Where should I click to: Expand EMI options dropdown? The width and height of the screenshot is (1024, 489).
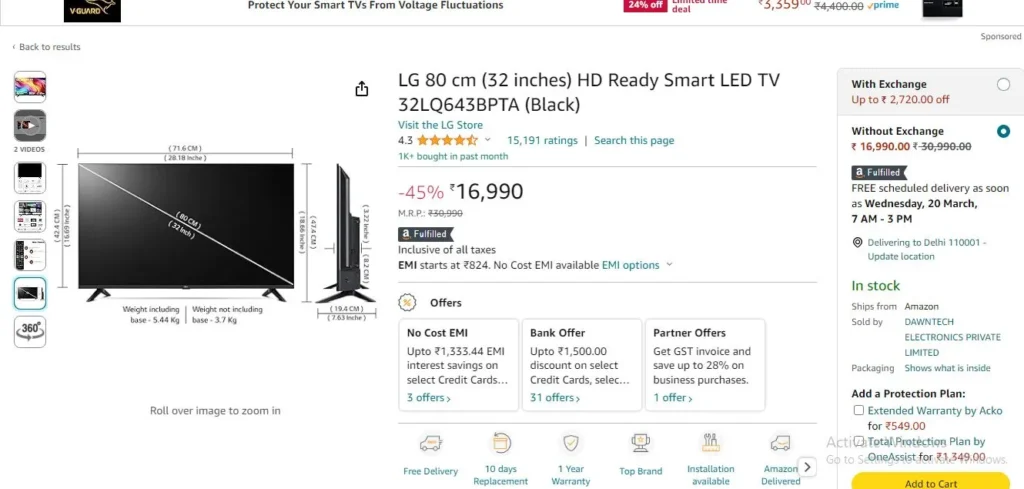pos(637,265)
